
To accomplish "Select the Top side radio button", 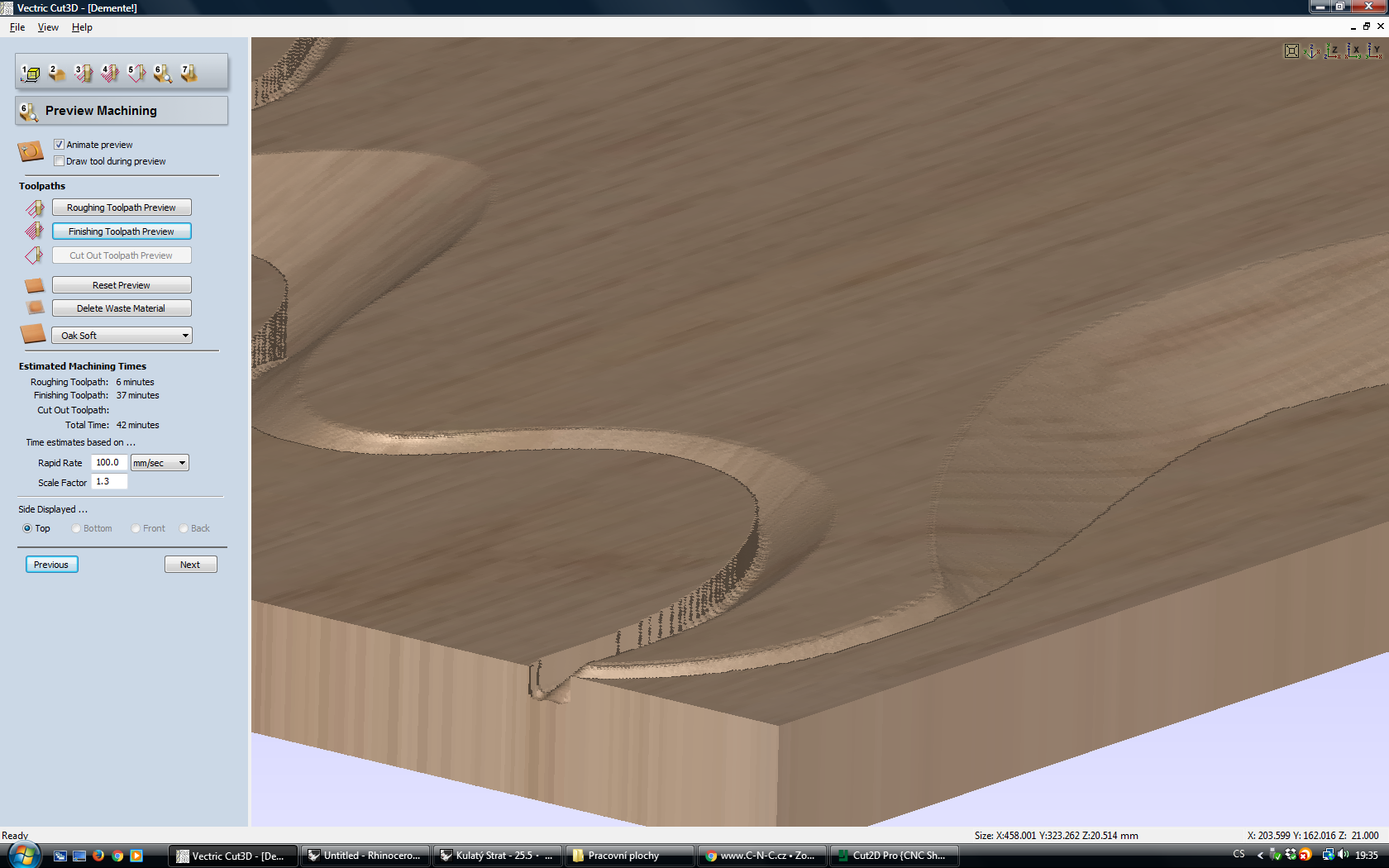I will tap(27, 528).
